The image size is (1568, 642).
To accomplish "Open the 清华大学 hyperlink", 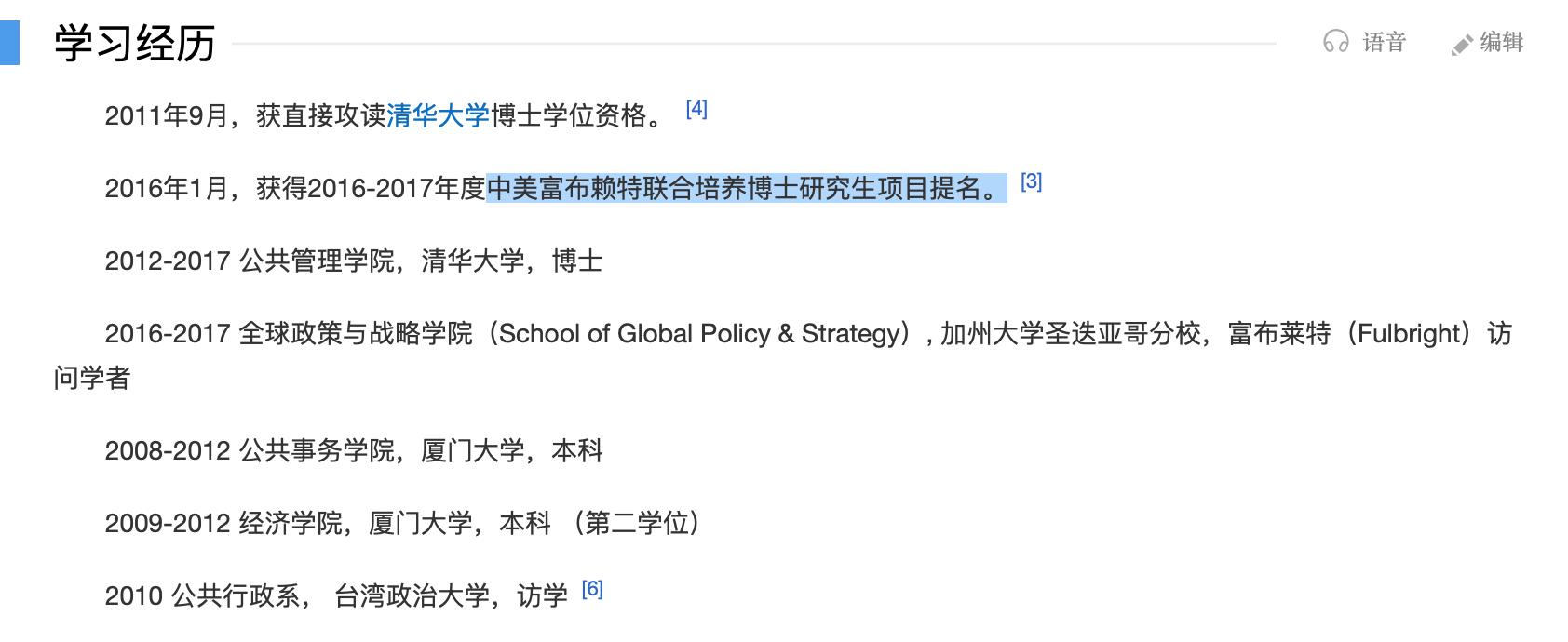I will pyautogui.click(x=438, y=115).
